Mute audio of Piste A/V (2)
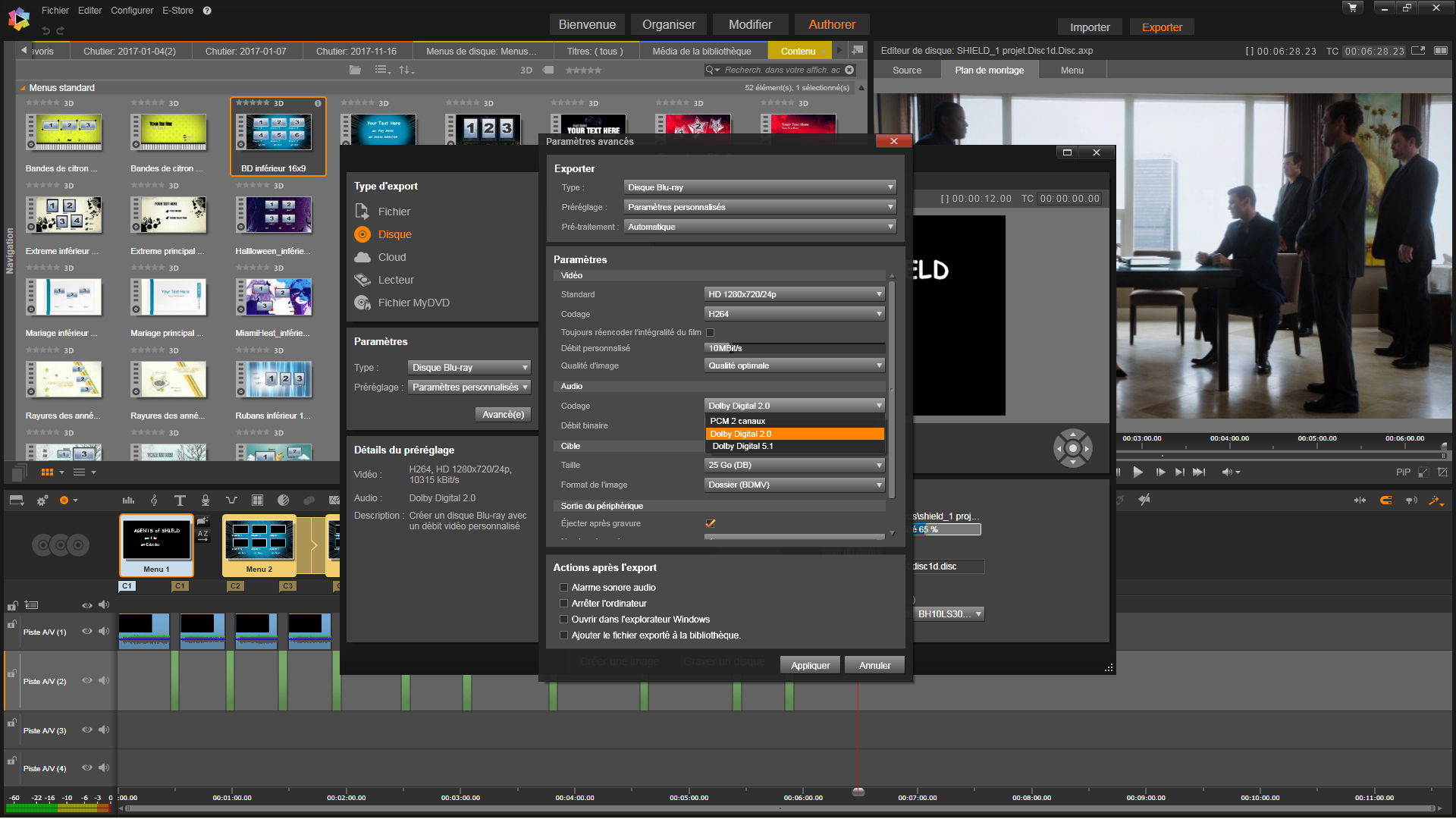Screen dimensions: 1456x819 click(104, 680)
